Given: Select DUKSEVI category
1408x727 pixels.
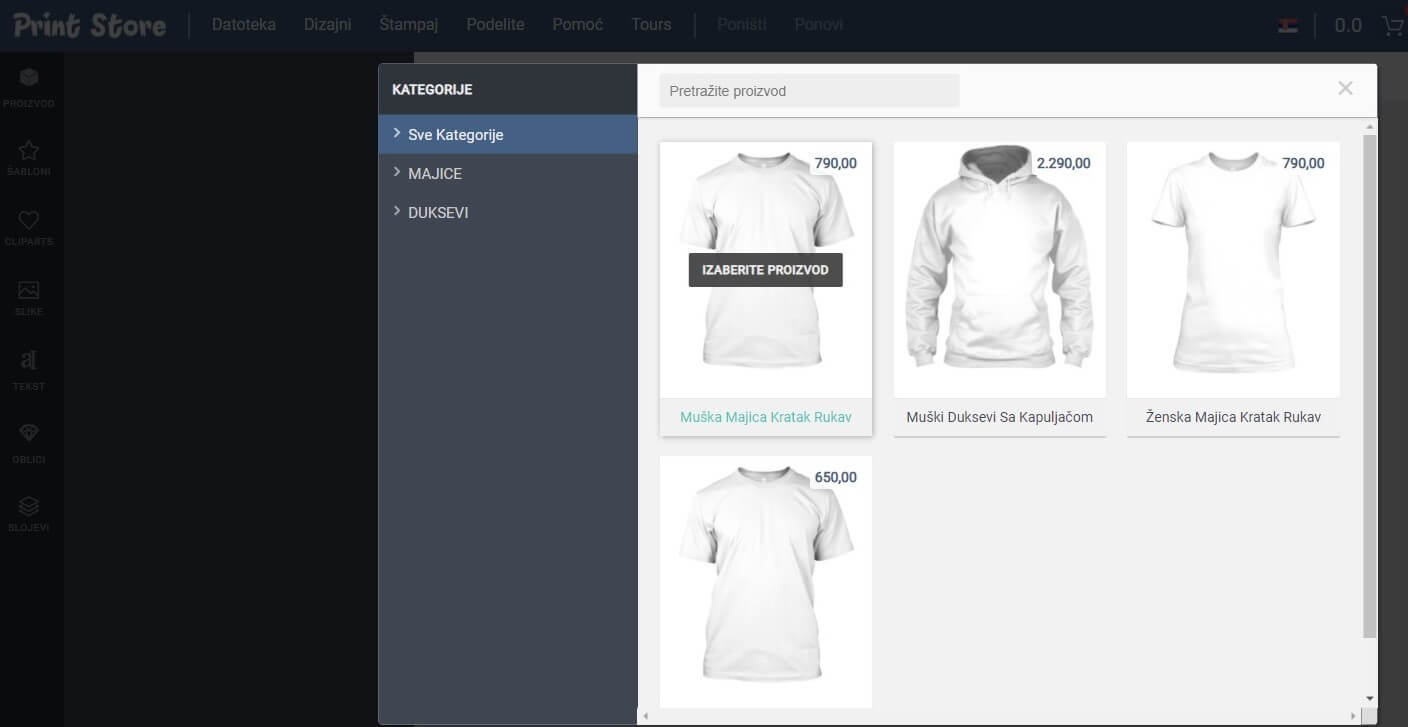Looking at the screenshot, I should (508, 212).
